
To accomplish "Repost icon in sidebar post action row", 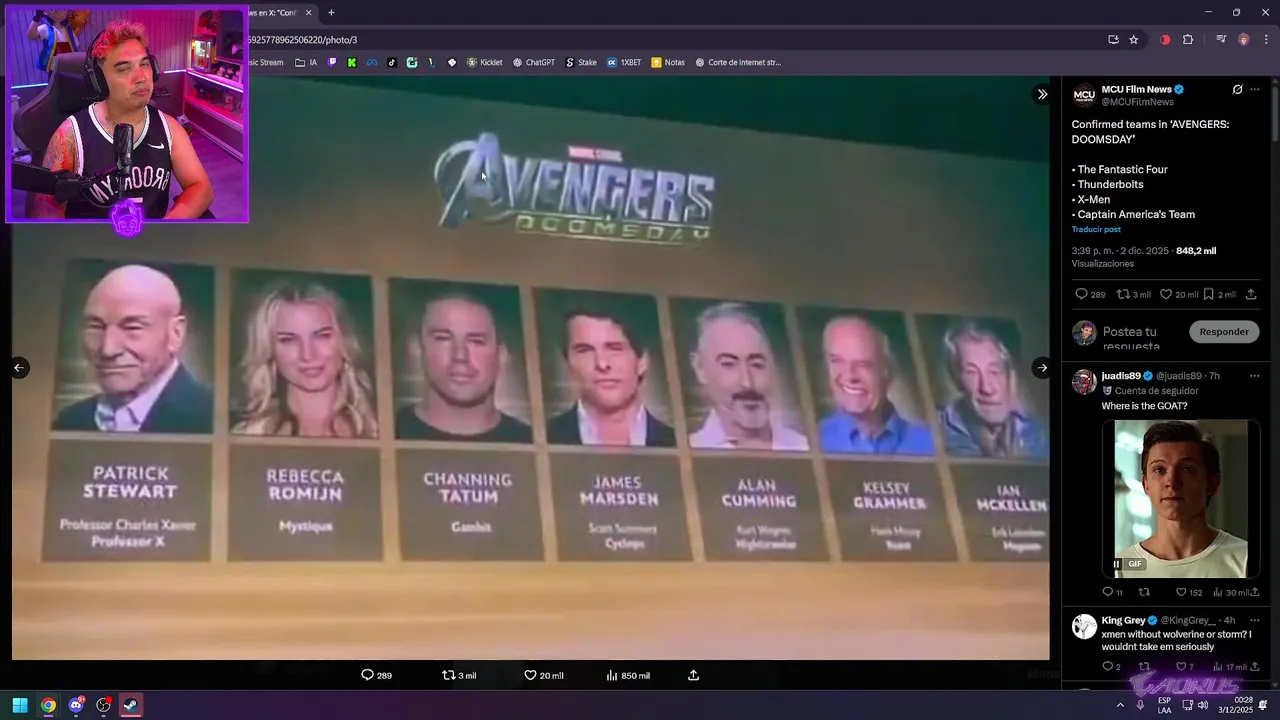I will (x=1122, y=294).
